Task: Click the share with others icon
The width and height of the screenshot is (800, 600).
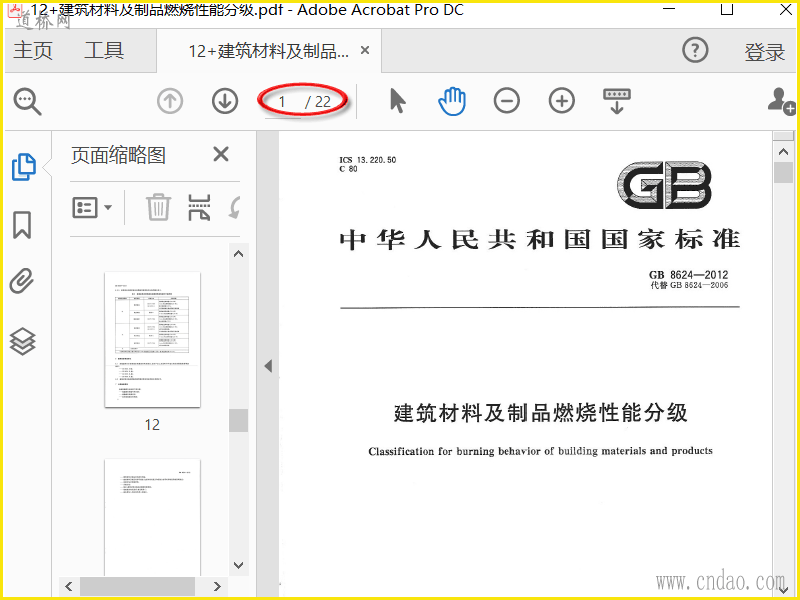Action: pyautogui.click(x=781, y=101)
